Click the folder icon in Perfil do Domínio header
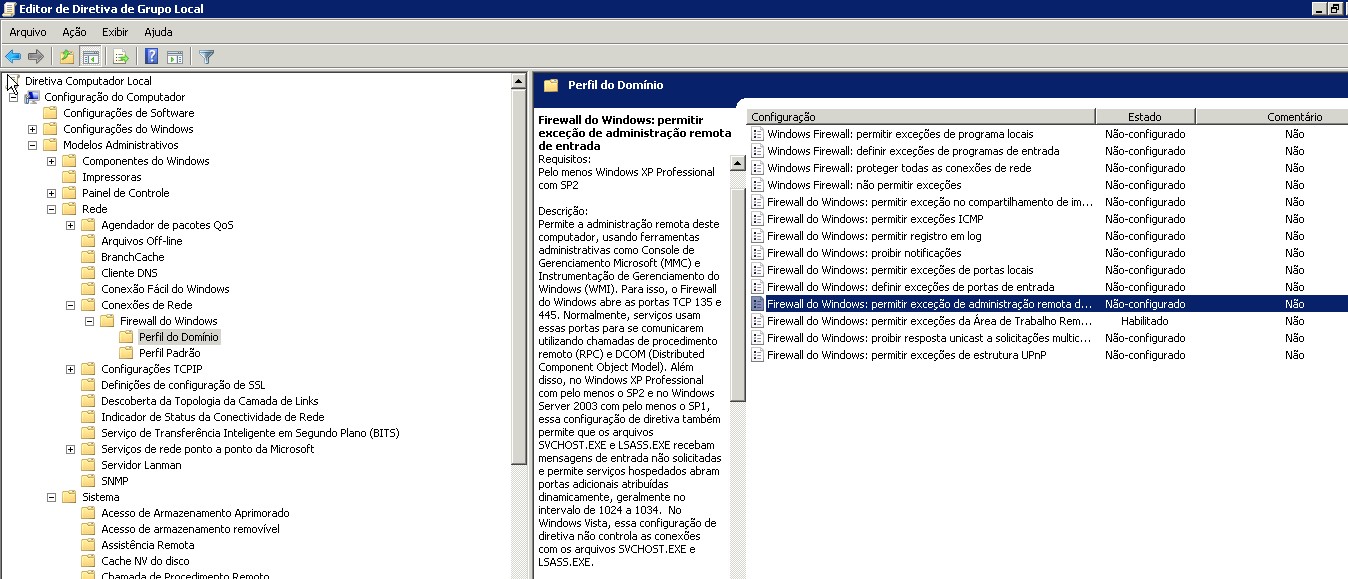1348x579 pixels. coord(551,85)
